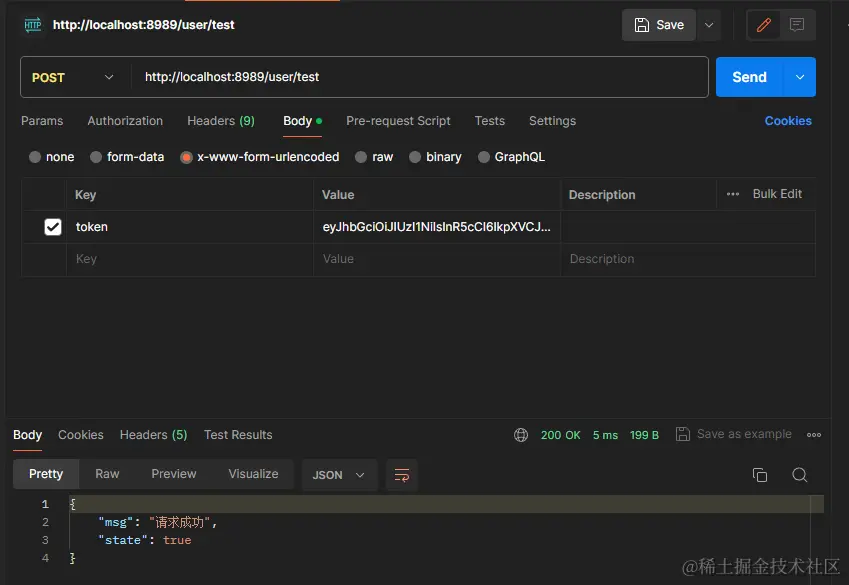This screenshot has width=849, height=585.
Task: Search response with the magnifier icon
Action: pyautogui.click(x=800, y=475)
